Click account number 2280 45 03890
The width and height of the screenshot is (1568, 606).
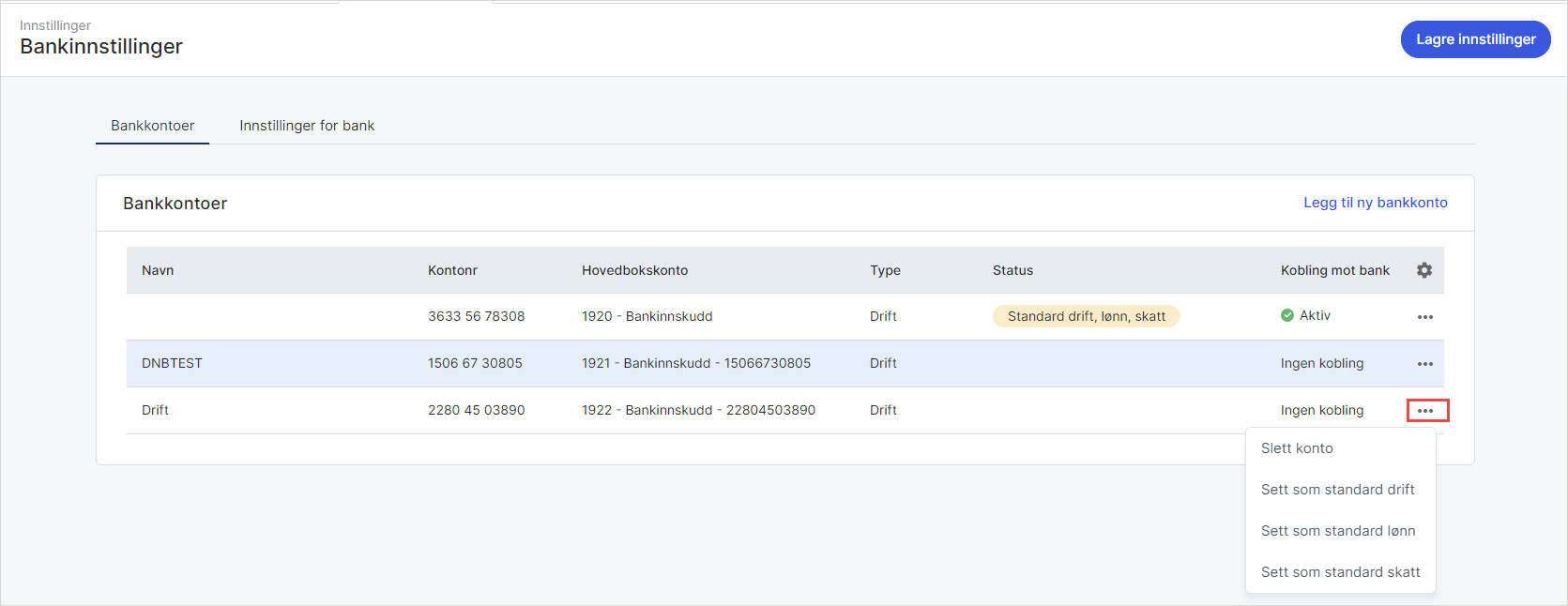(x=476, y=411)
